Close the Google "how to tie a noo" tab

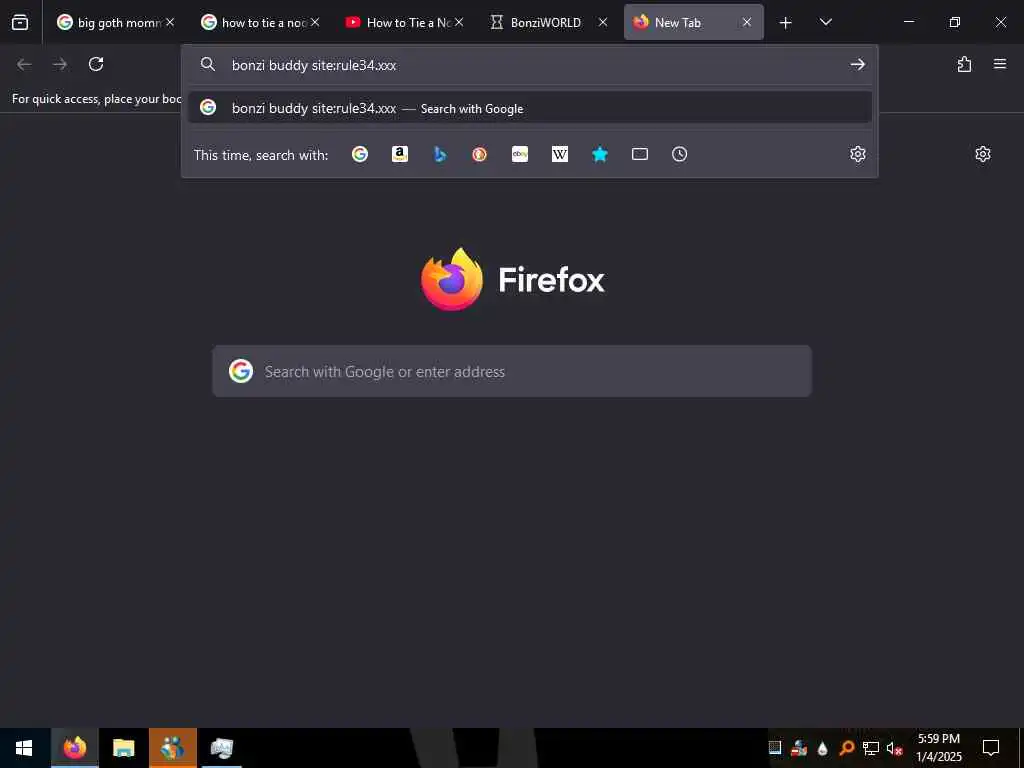click(x=315, y=22)
